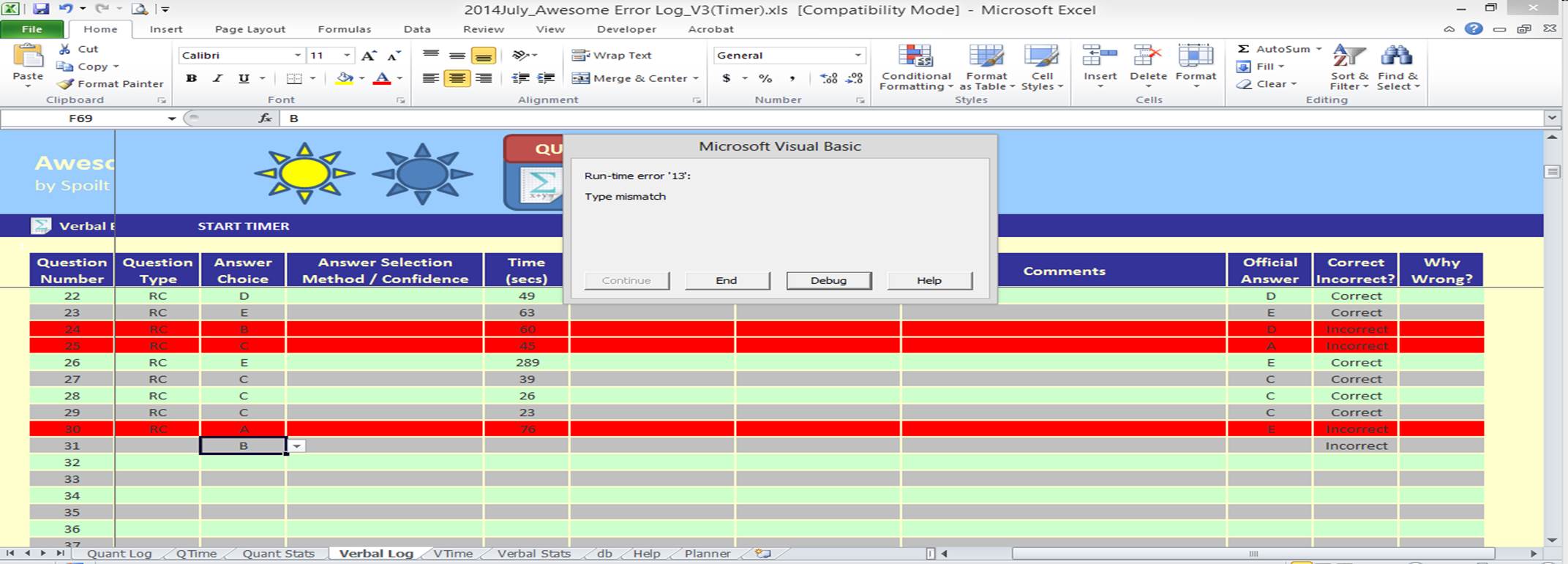Viewport: 1568px width, 564px height.
Task: Click the Clear eraser button
Action: (x=1267, y=84)
